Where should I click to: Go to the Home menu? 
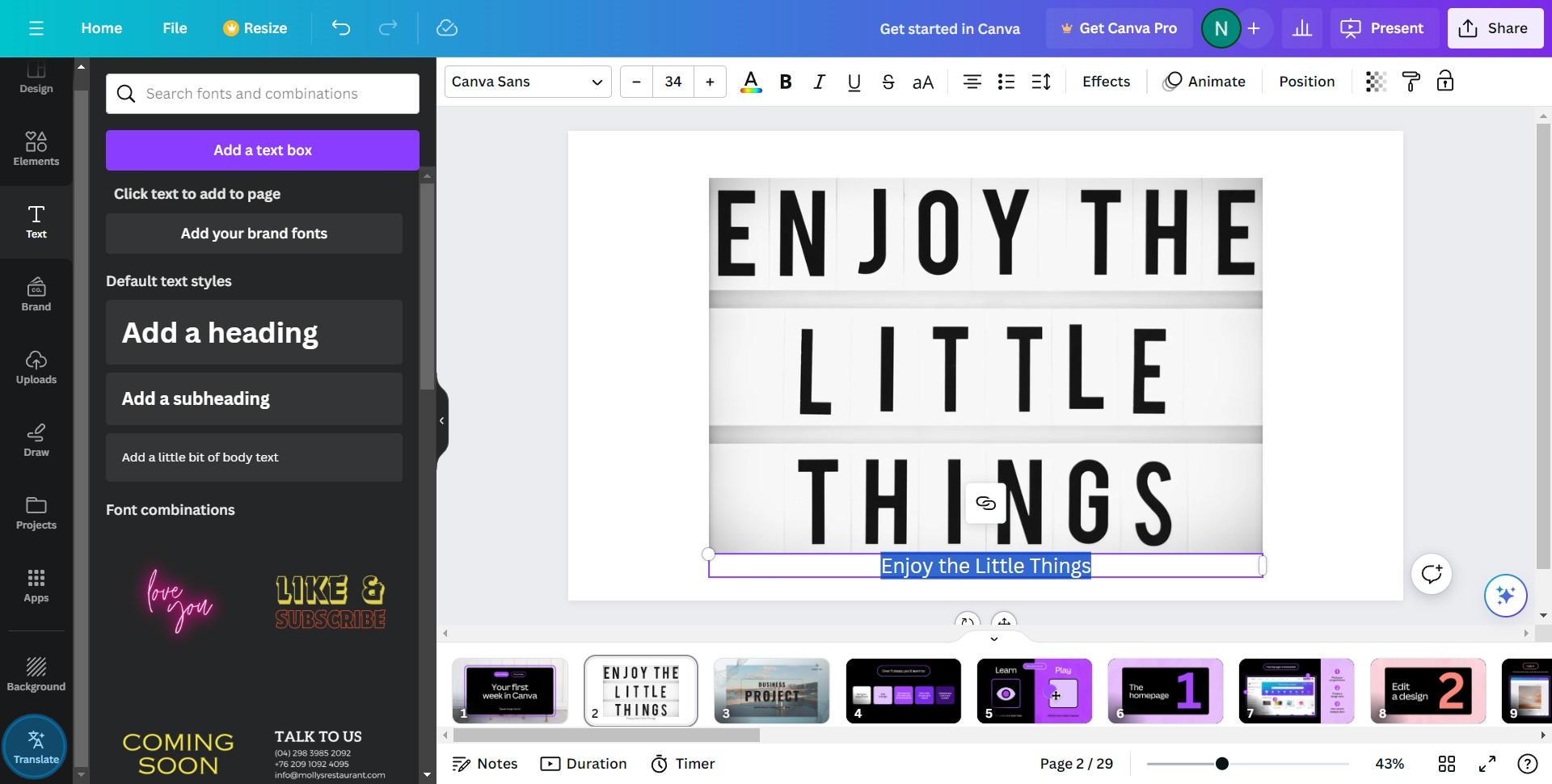click(x=101, y=28)
